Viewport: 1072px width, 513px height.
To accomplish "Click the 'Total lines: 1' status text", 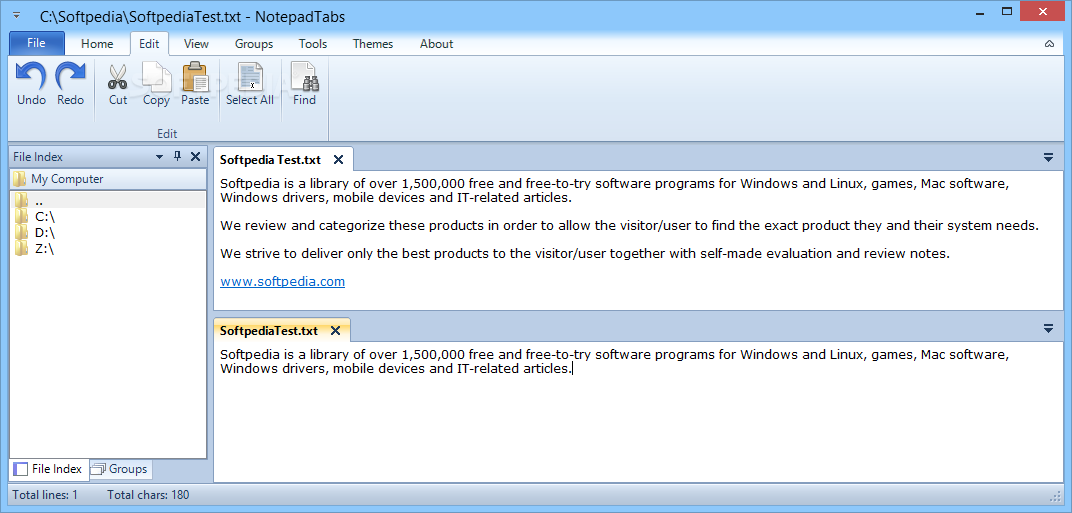I will (x=45, y=495).
